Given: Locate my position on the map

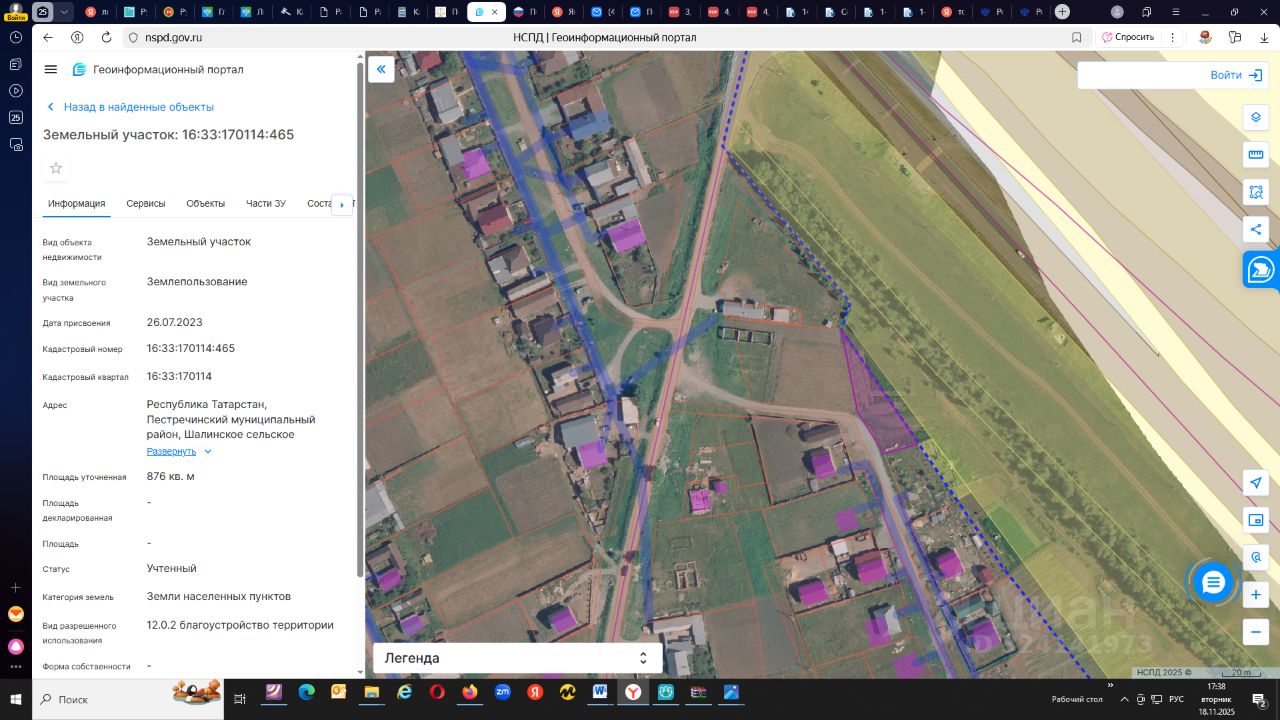Looking at the screenshot, I should point(1256,483).
